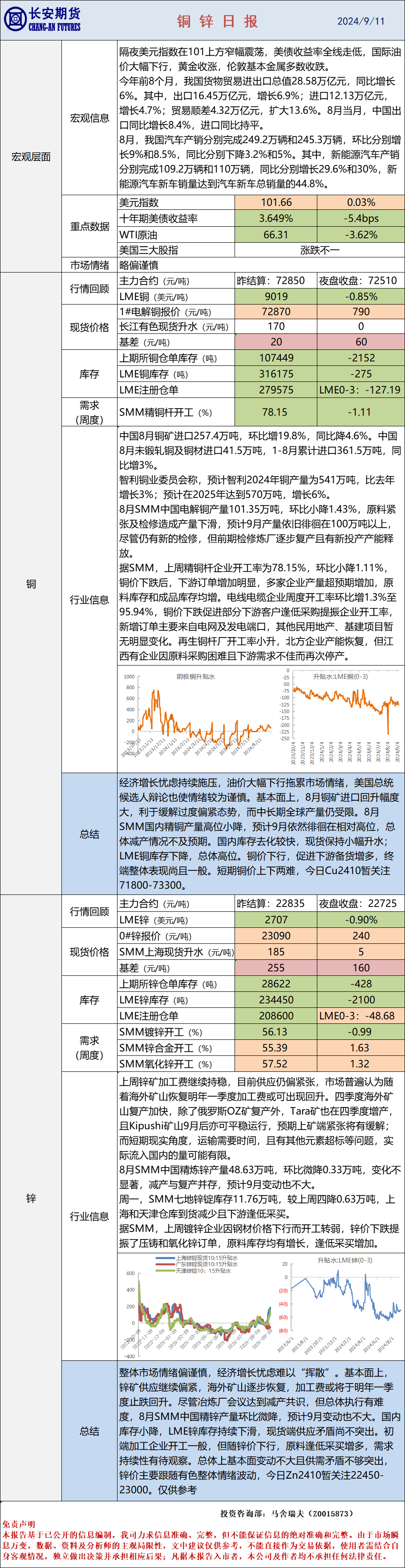Viewport: 405px width, 1568px height.
Task: Click the SMM镀锌开工 value 56.13
Action: point(276,1032)
